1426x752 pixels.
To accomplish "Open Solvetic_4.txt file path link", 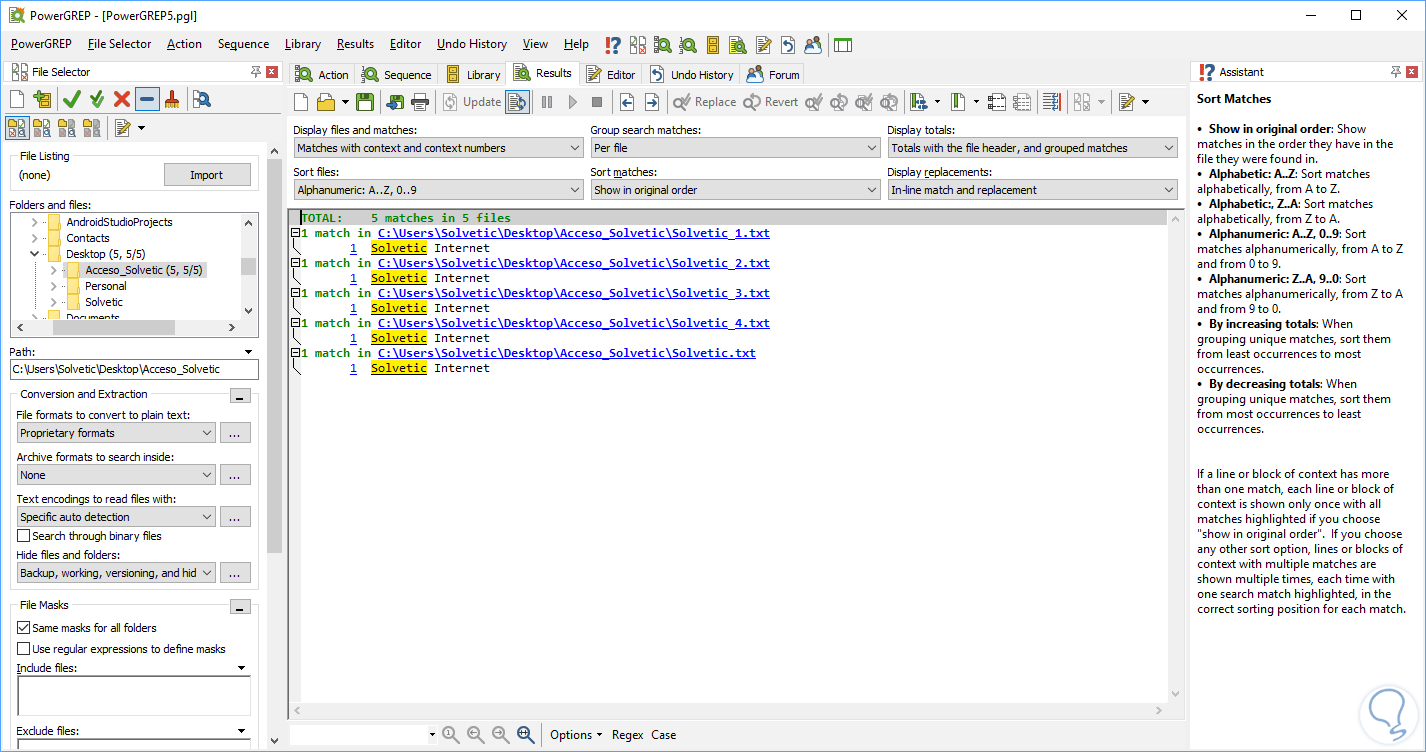I will [x=574, y=323].
